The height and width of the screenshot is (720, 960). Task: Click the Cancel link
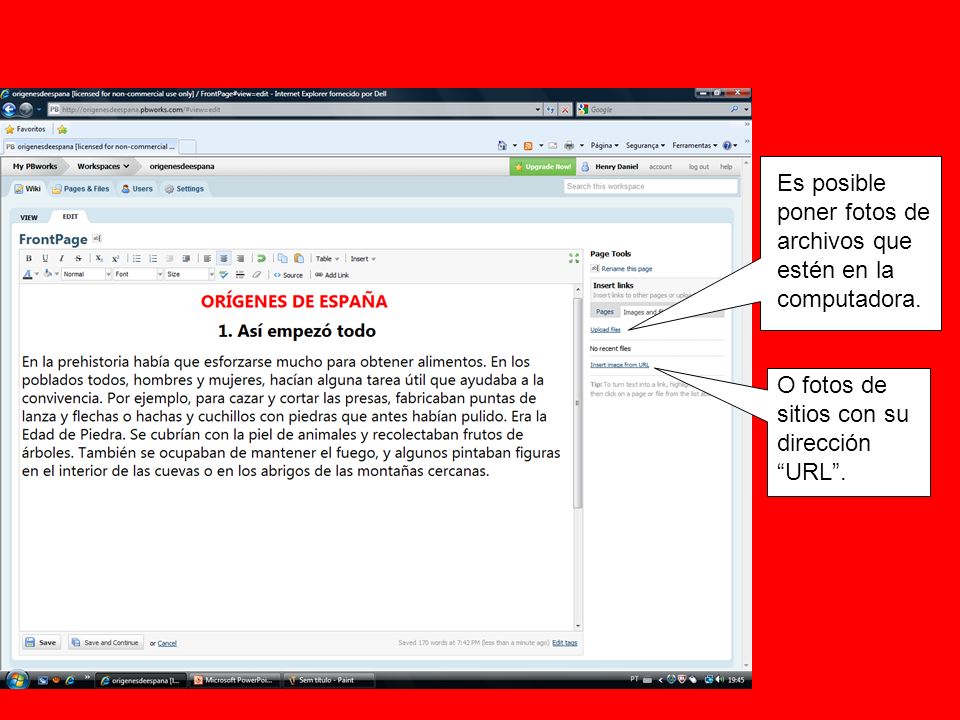tap(167, 643)
